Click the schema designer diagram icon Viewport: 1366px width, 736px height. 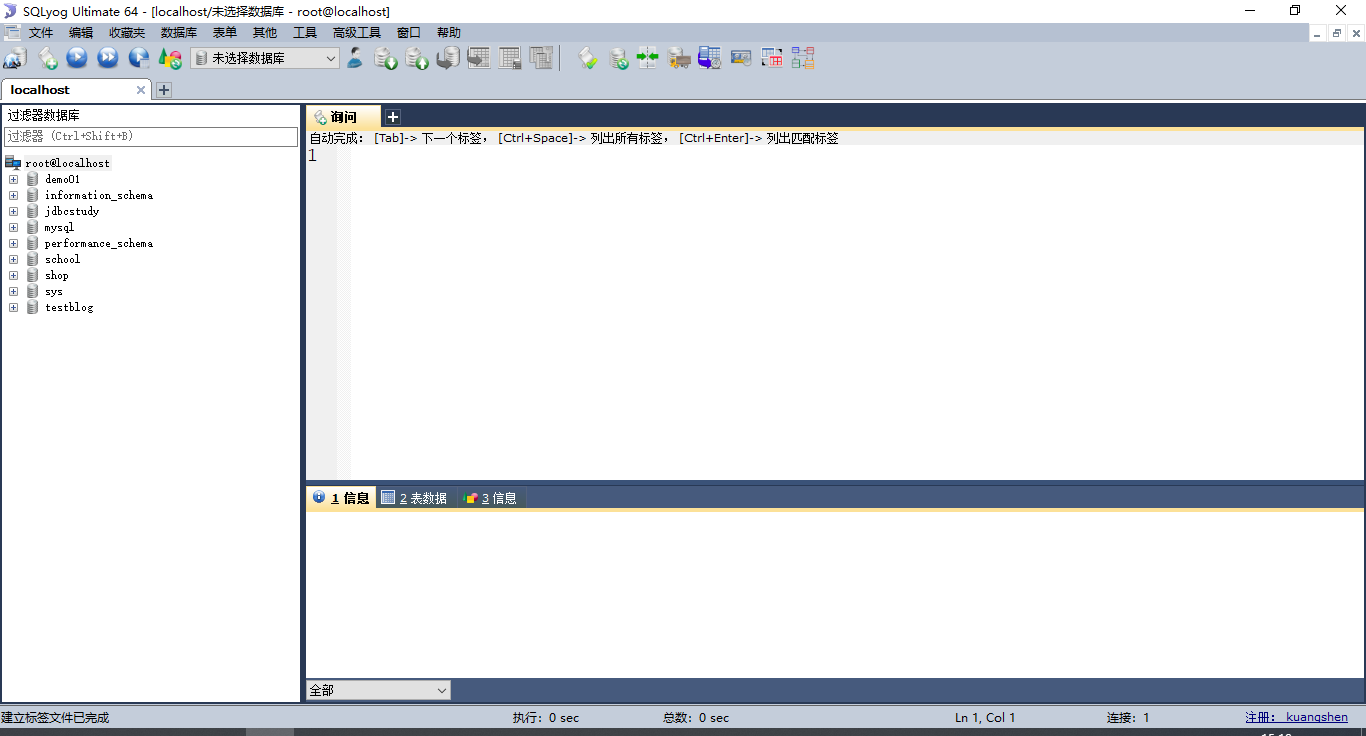click(803, 58)
